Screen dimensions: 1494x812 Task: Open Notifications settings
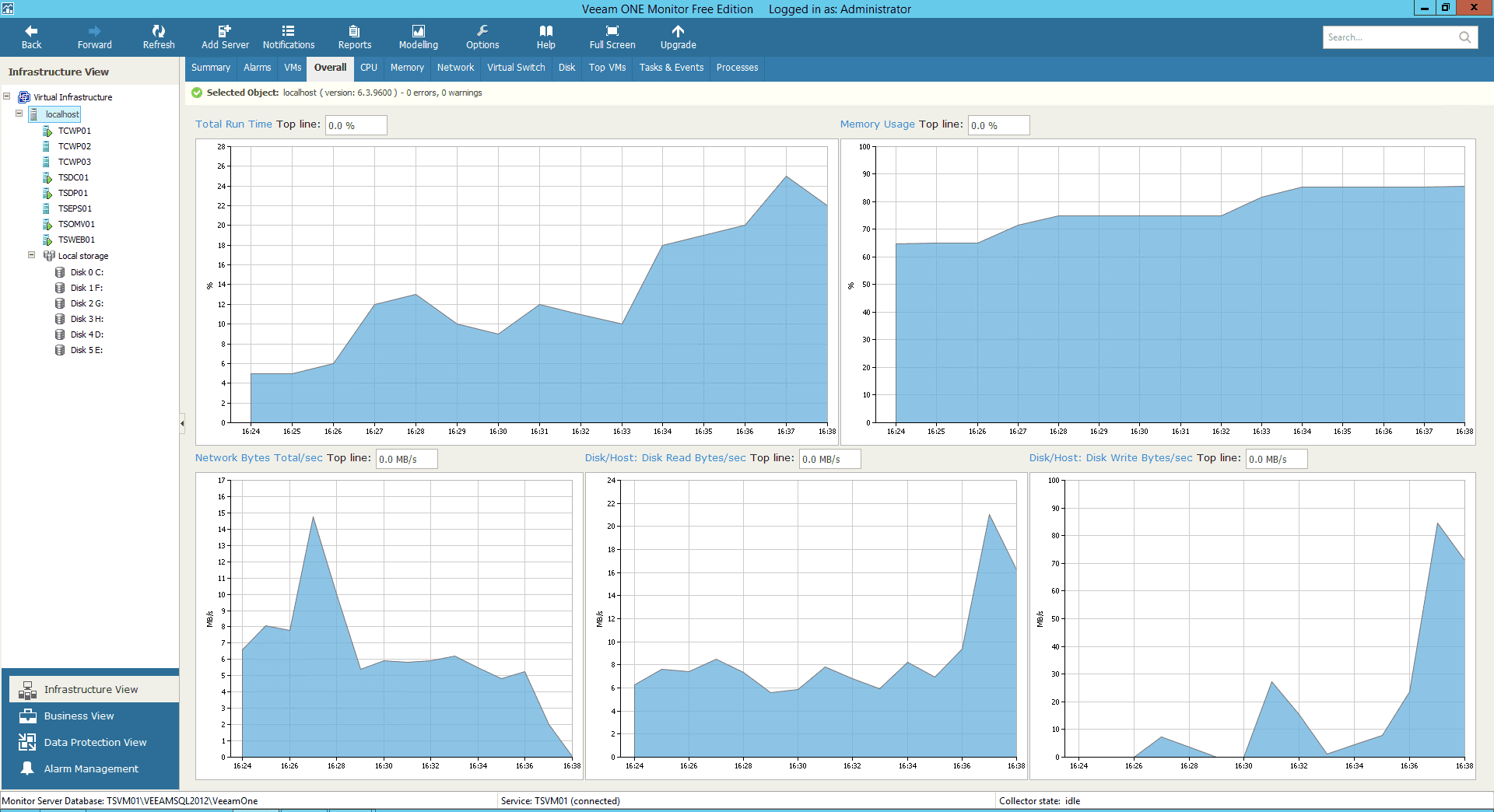tap(289, 37)
